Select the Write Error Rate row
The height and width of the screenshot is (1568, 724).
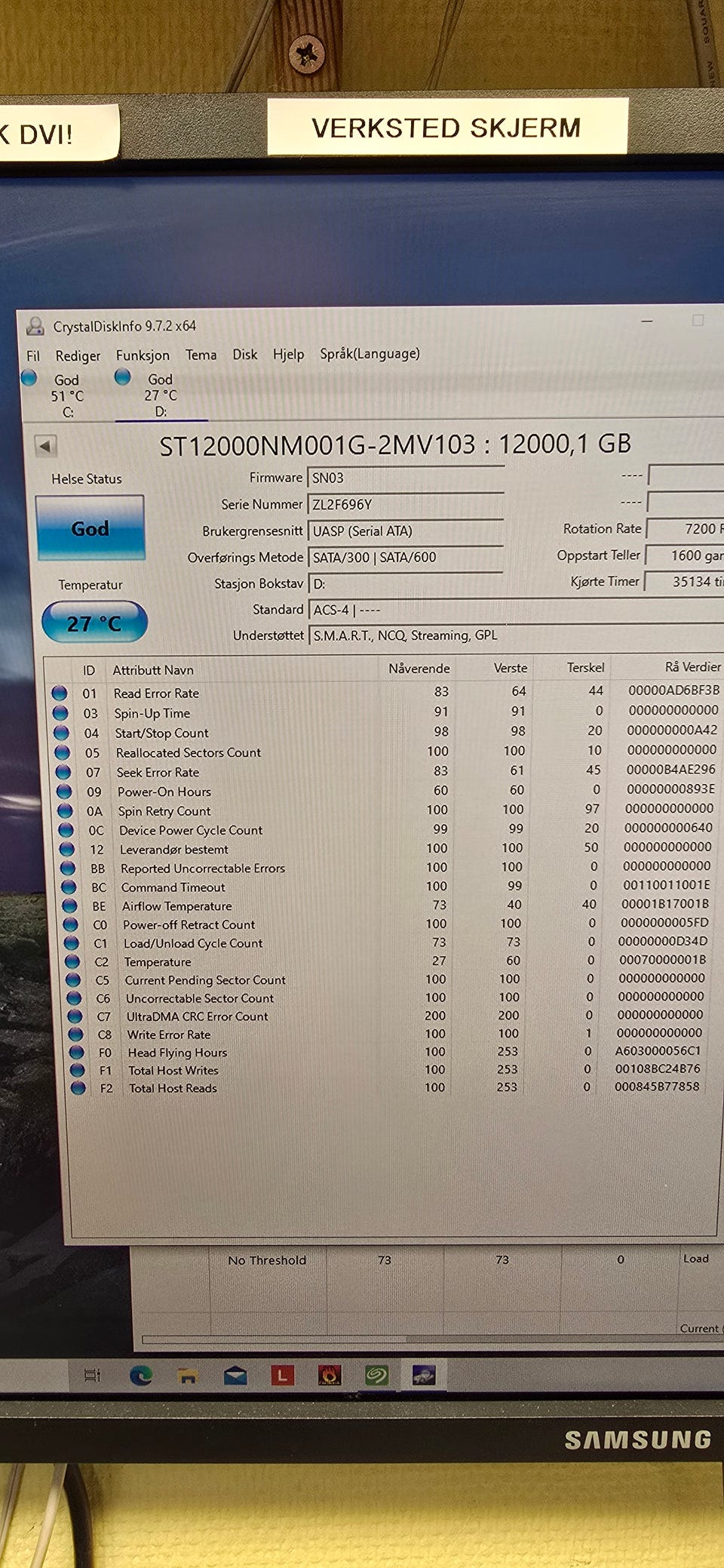coord(388,1035)
